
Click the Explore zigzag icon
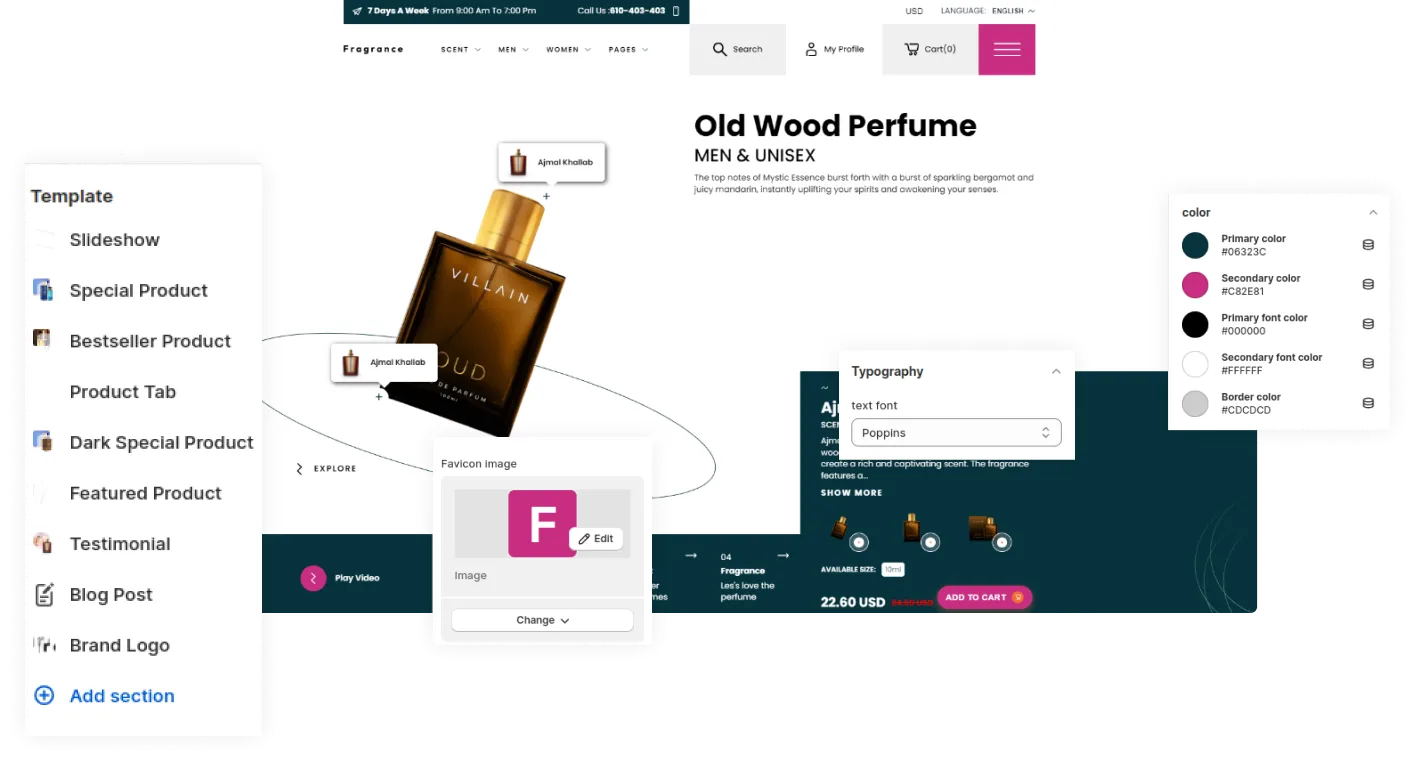pyautogui.click(x=299, y=468)
